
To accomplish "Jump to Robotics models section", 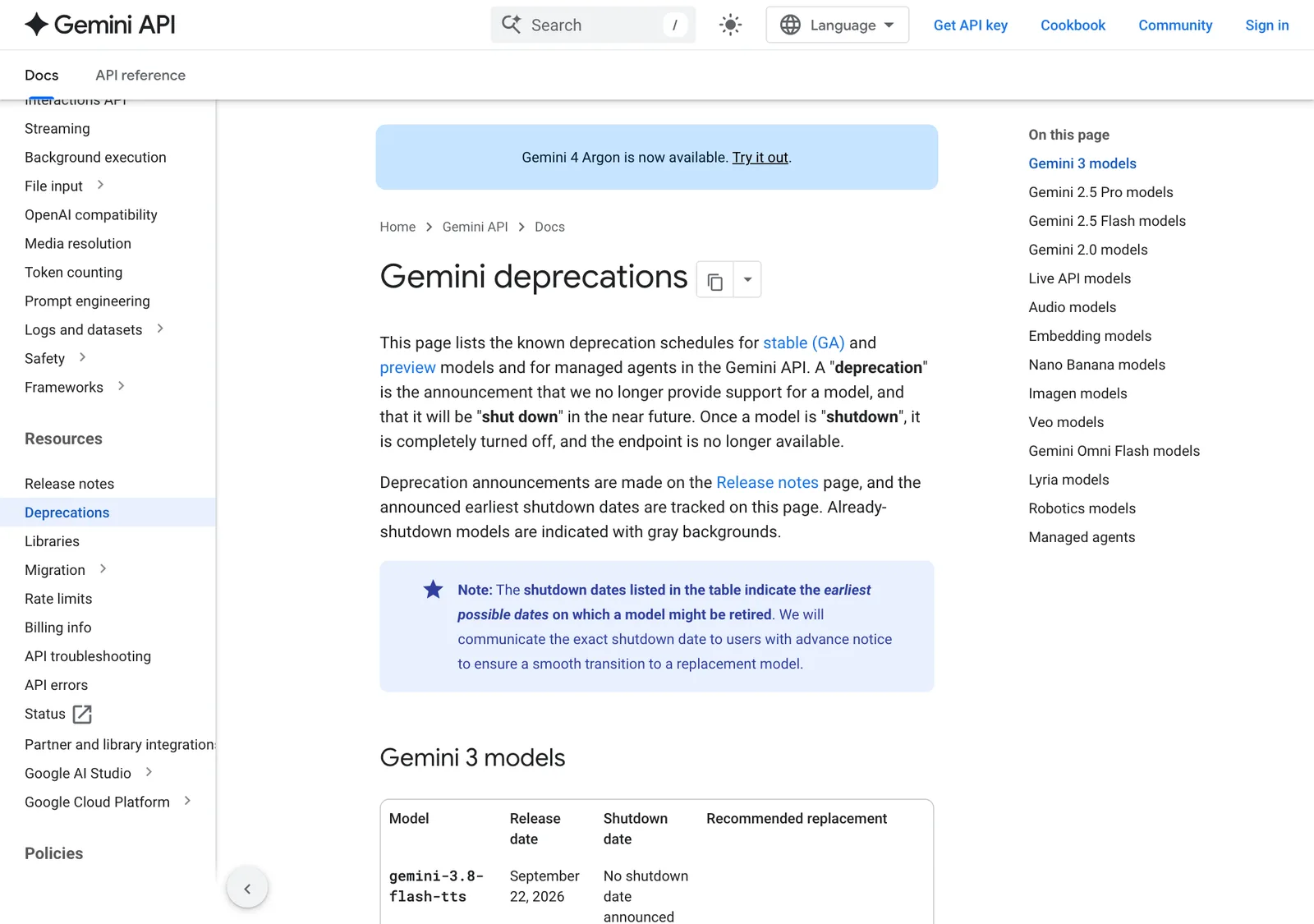I will pyautogui.click(x=1082, y=508).
